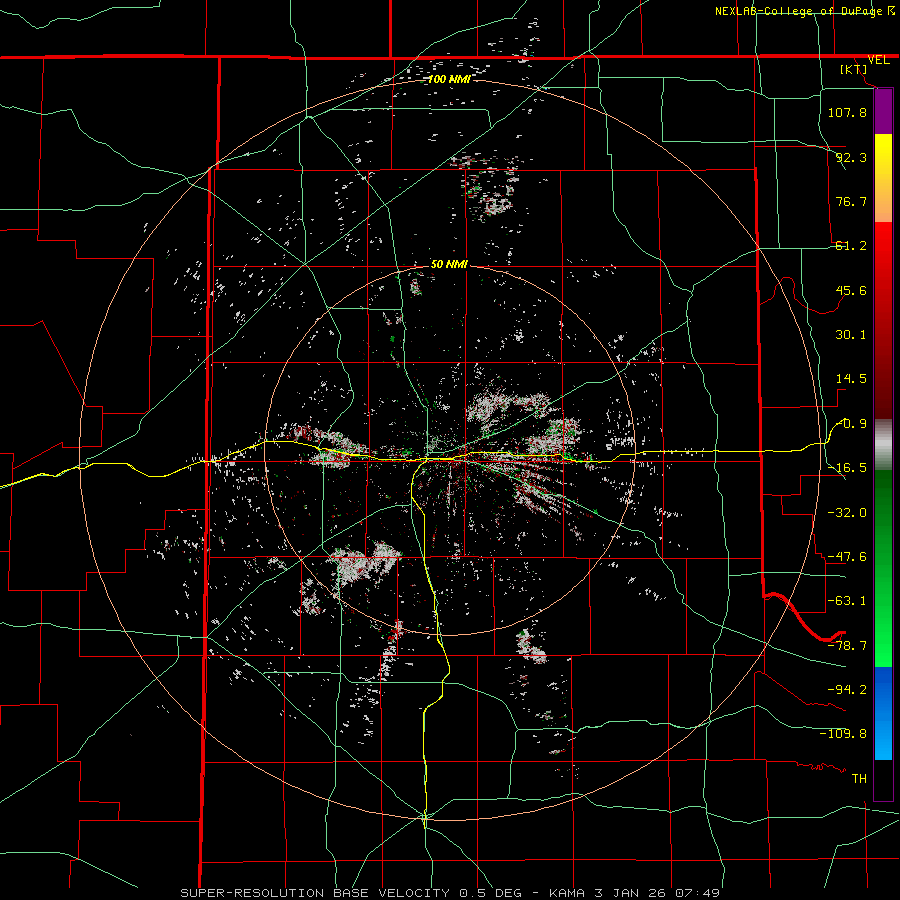900x900 pixels.
Task: Click the -16.5 velocity scale value
Action: coord(847,468)
